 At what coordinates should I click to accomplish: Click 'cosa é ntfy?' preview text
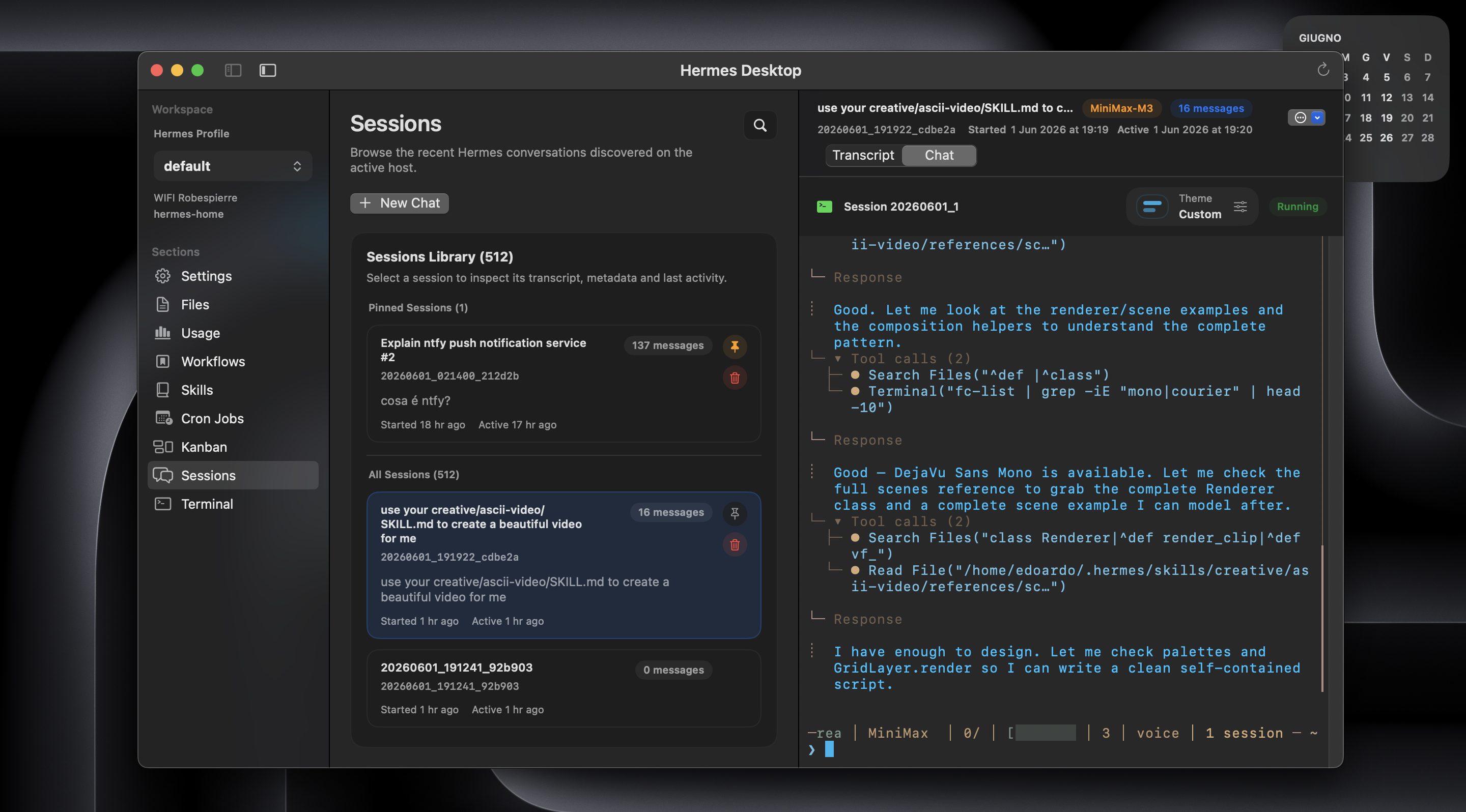(x=415, y=401)
